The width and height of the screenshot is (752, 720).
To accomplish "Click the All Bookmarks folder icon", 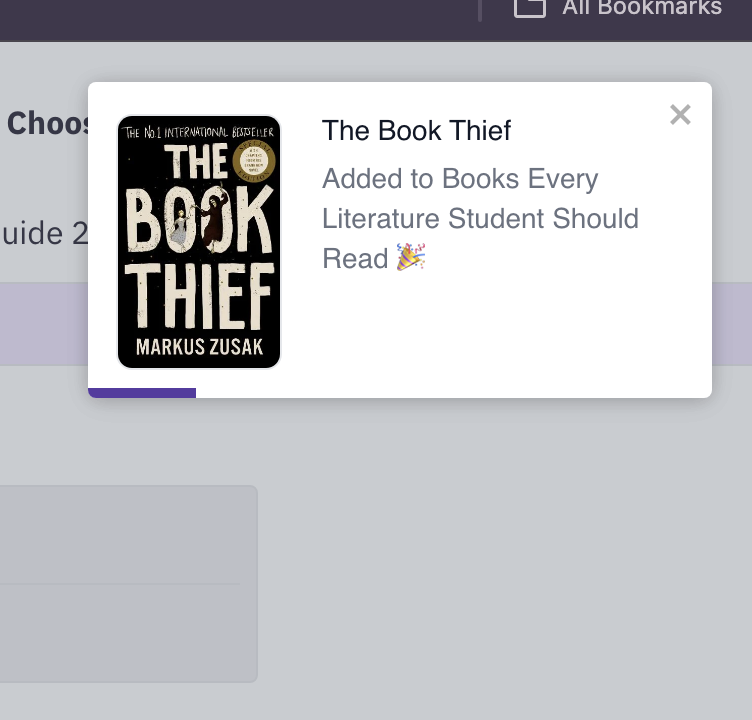I will 529,8.
